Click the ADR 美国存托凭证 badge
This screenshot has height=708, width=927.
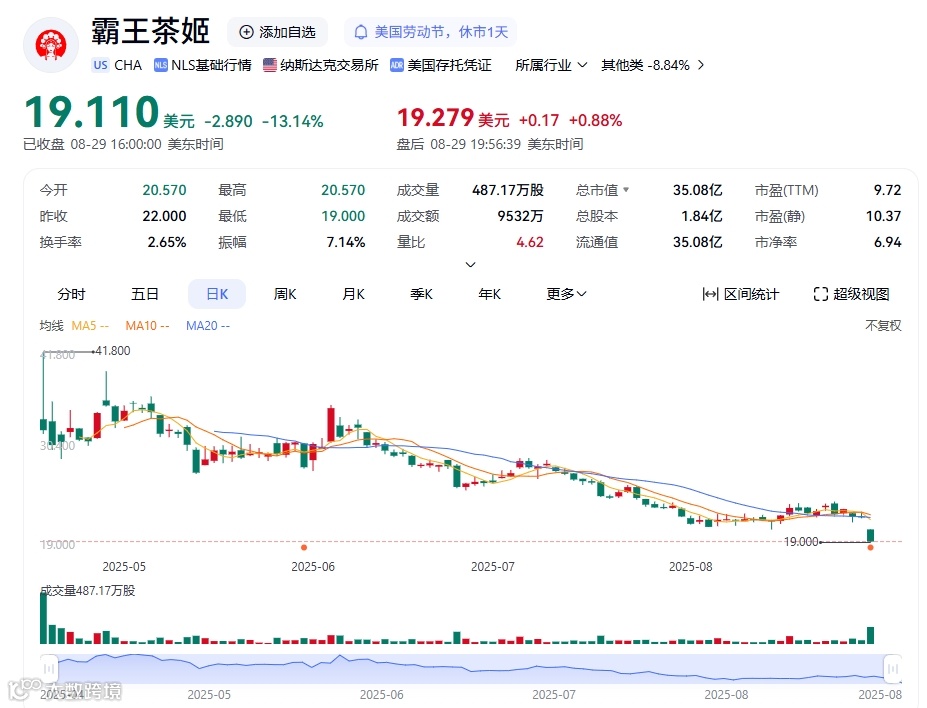pyautogui.click(x=440, y=65)
